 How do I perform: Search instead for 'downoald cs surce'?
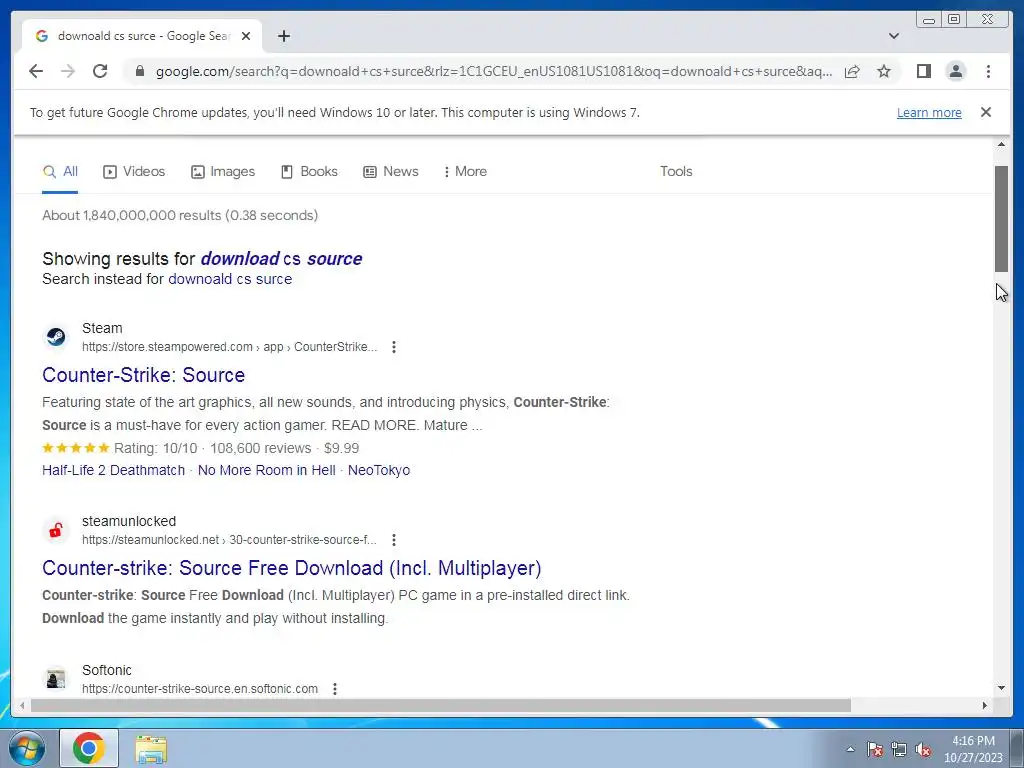(230, 279)
